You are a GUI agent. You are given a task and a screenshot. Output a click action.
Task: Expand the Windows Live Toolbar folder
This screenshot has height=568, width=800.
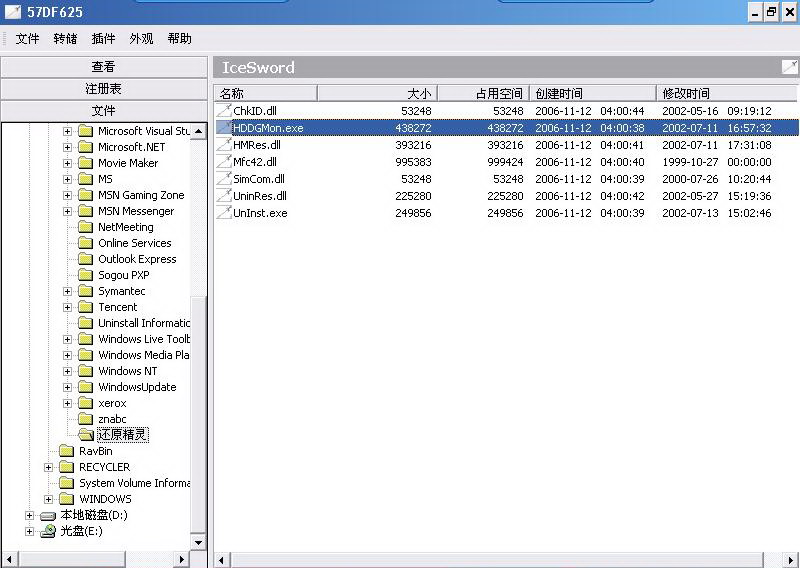(x=67, y=339)
